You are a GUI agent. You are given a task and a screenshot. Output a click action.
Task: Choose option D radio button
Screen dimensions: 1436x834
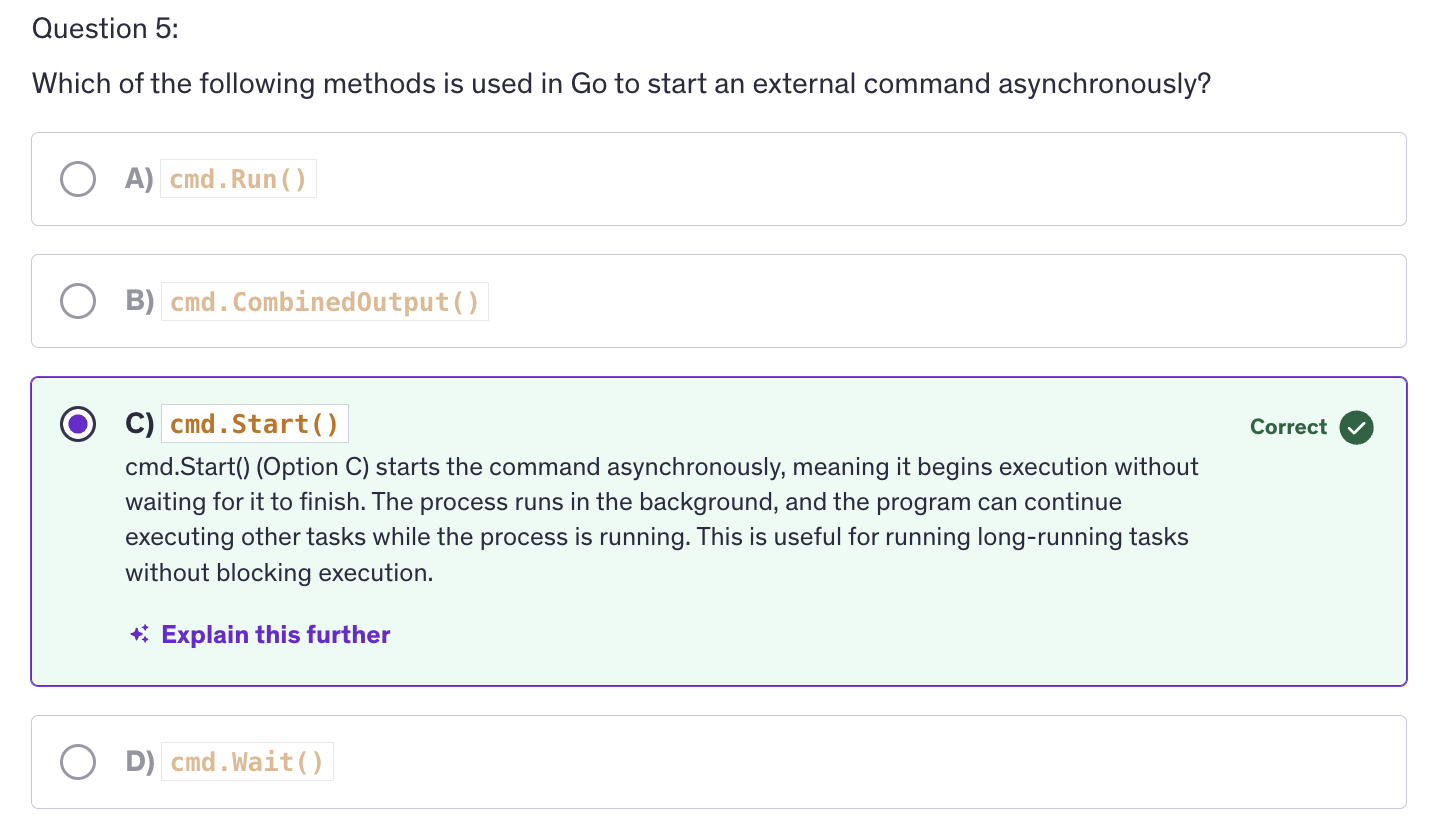[x=78, y=762]
